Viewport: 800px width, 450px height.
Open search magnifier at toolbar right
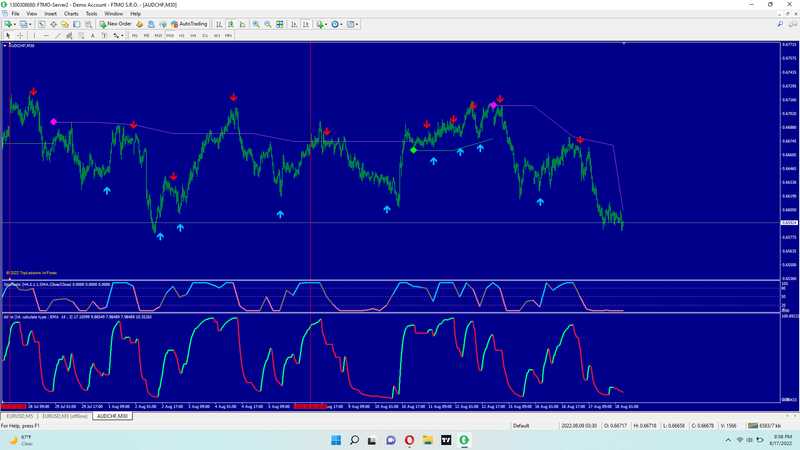coord(780,24)
